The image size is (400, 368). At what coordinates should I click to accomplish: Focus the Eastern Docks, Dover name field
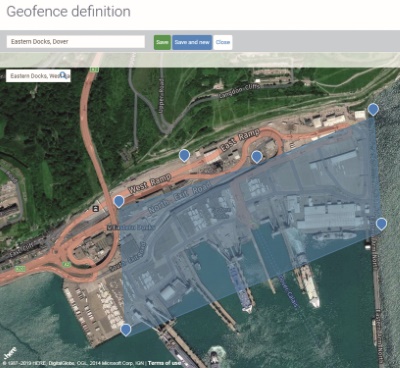pos(76,42)
